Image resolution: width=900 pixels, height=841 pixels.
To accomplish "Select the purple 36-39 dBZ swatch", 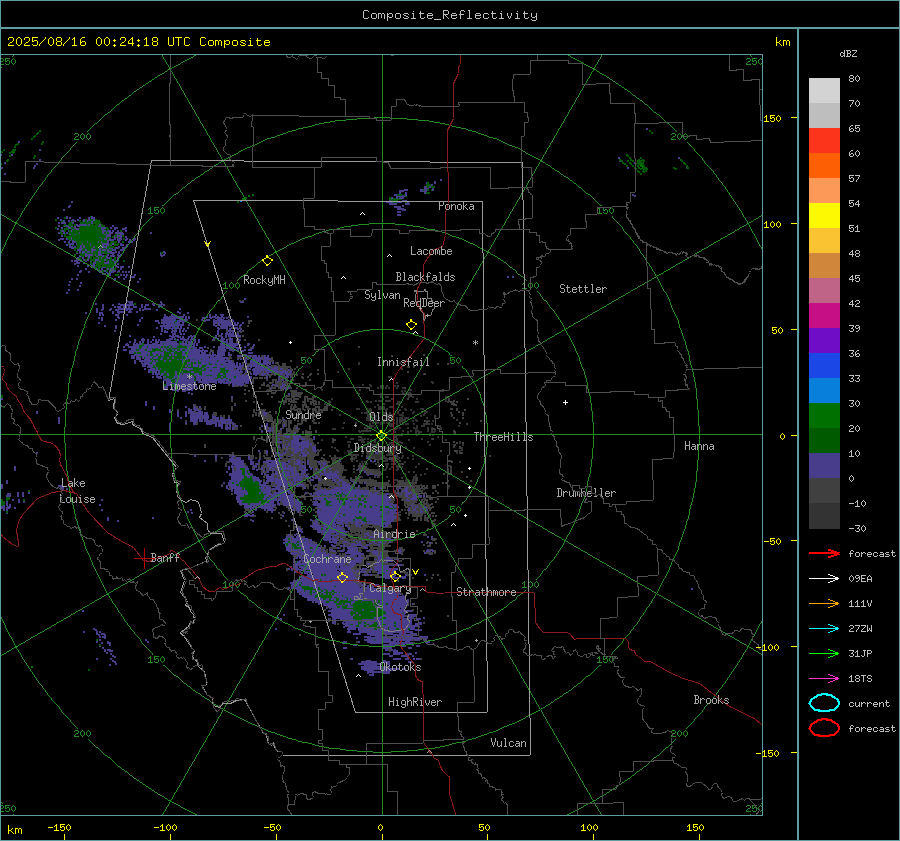I will [824, 340].
